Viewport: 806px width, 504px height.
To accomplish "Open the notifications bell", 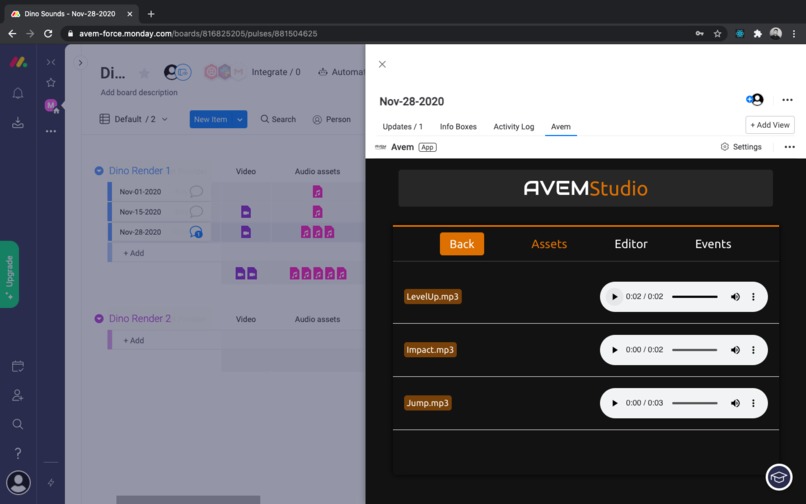I will (x=18, y=93).
